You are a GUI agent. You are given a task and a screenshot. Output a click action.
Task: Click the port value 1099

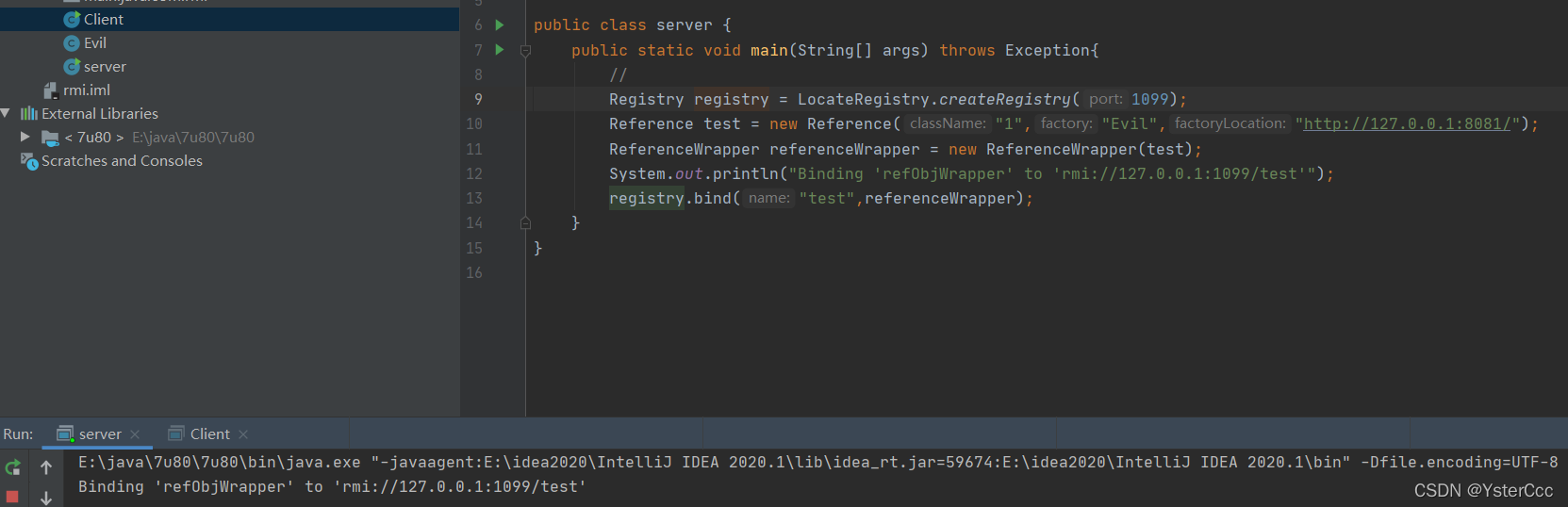coord(1150,99)
